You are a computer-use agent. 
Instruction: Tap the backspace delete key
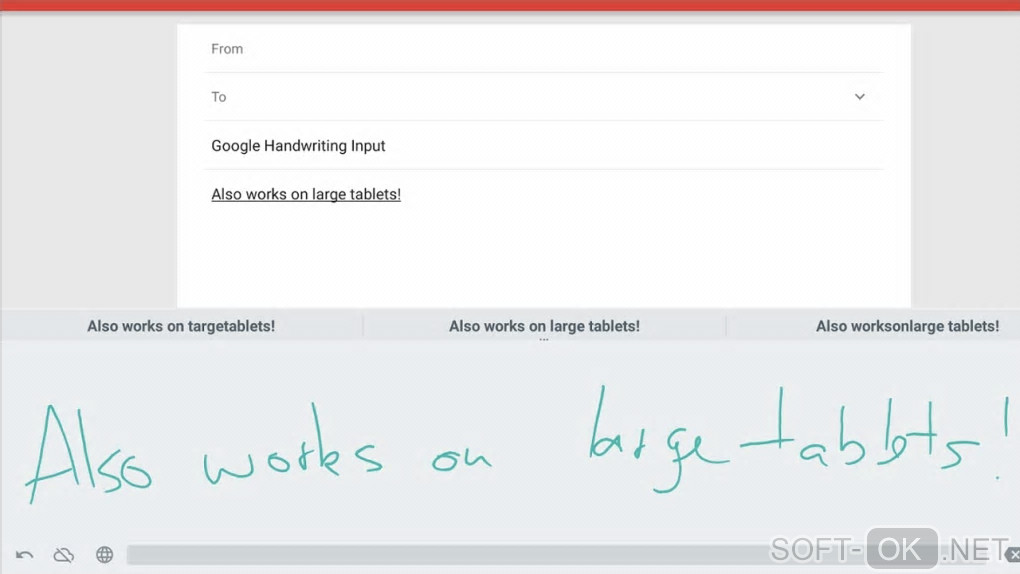(x=1013, y=554)
